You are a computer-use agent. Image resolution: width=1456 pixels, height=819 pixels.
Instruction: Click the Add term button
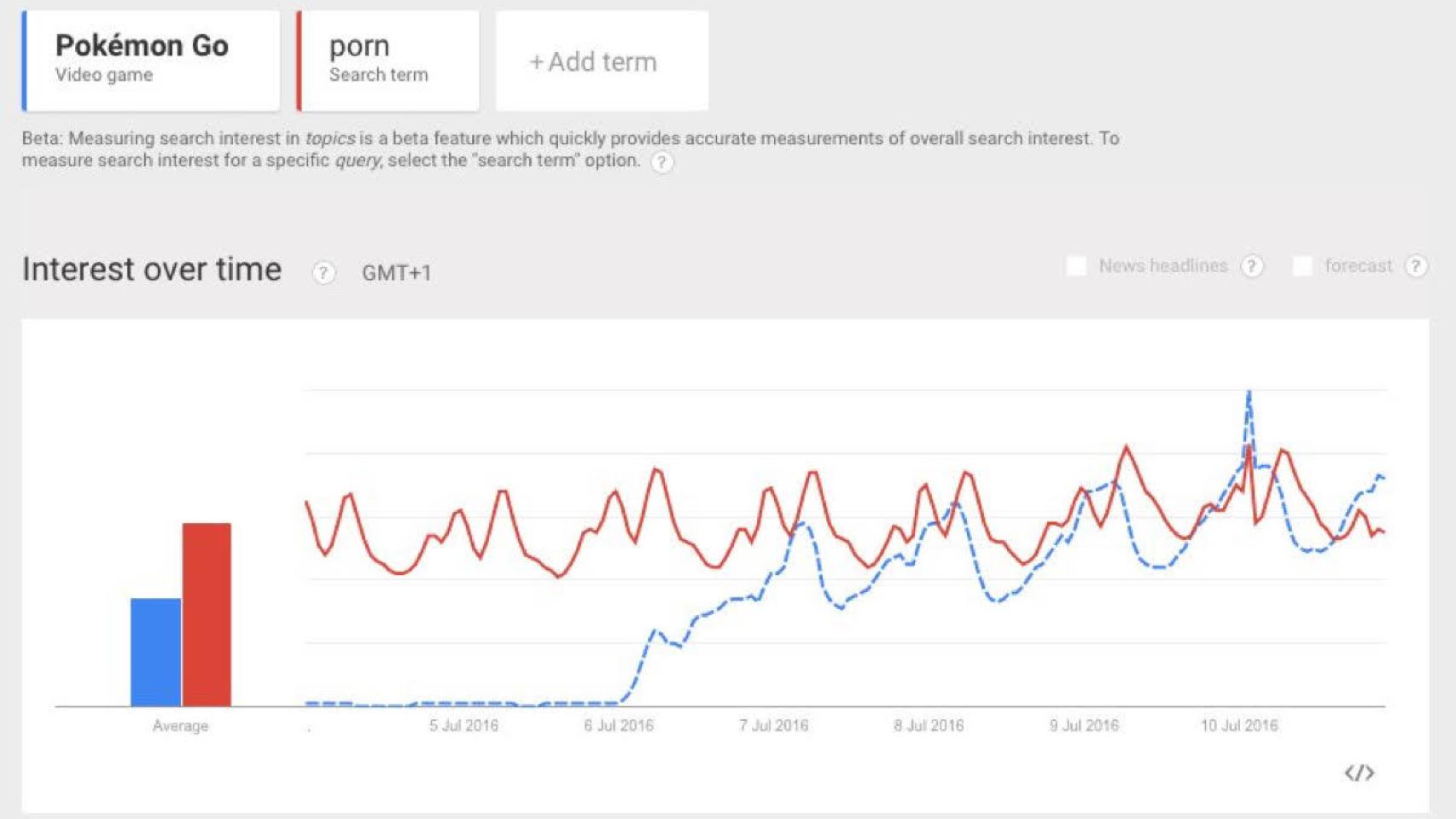coord(602,61)
